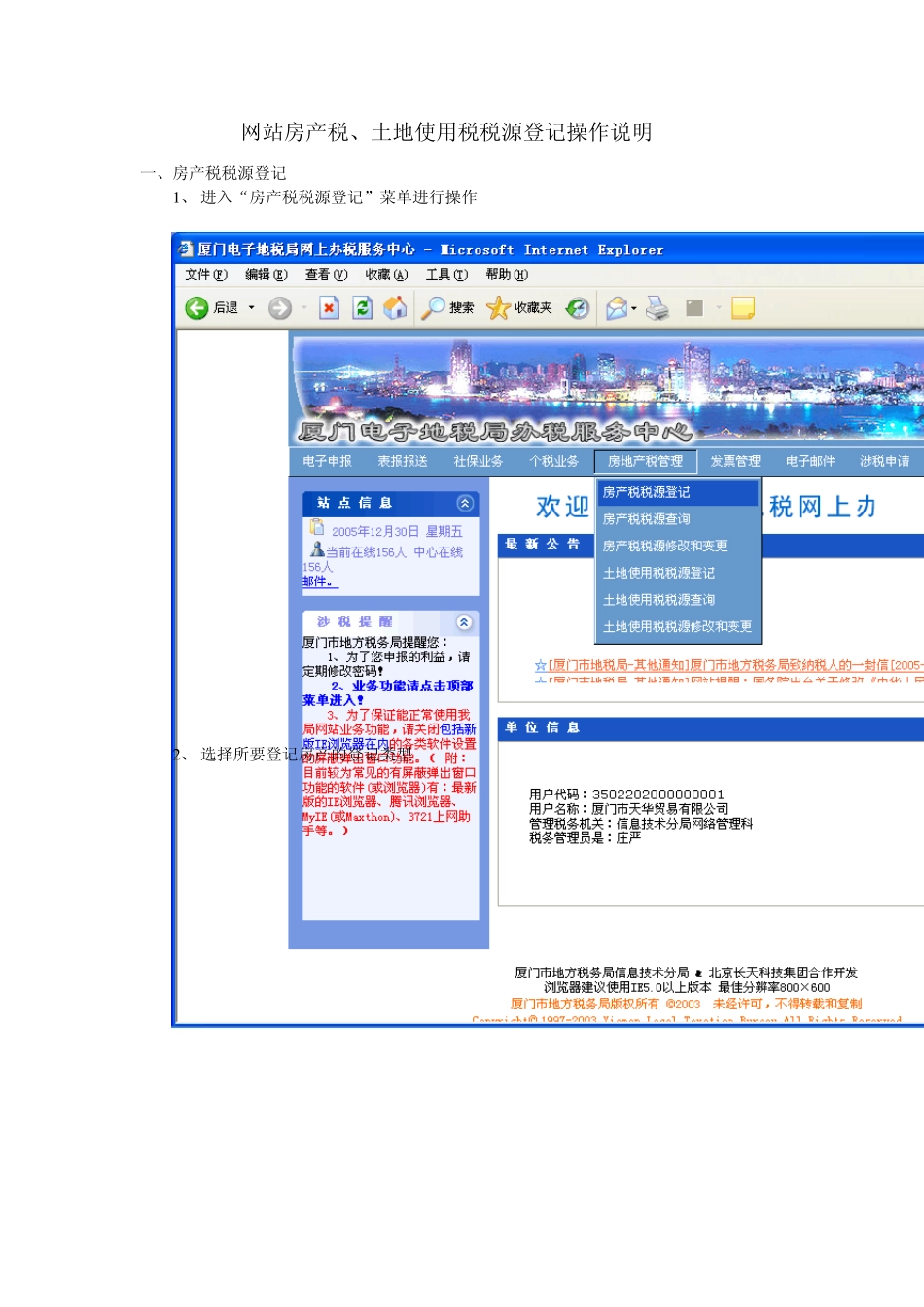
Task: Select the 电子申报 navigation tab
Action: [327, 461]
